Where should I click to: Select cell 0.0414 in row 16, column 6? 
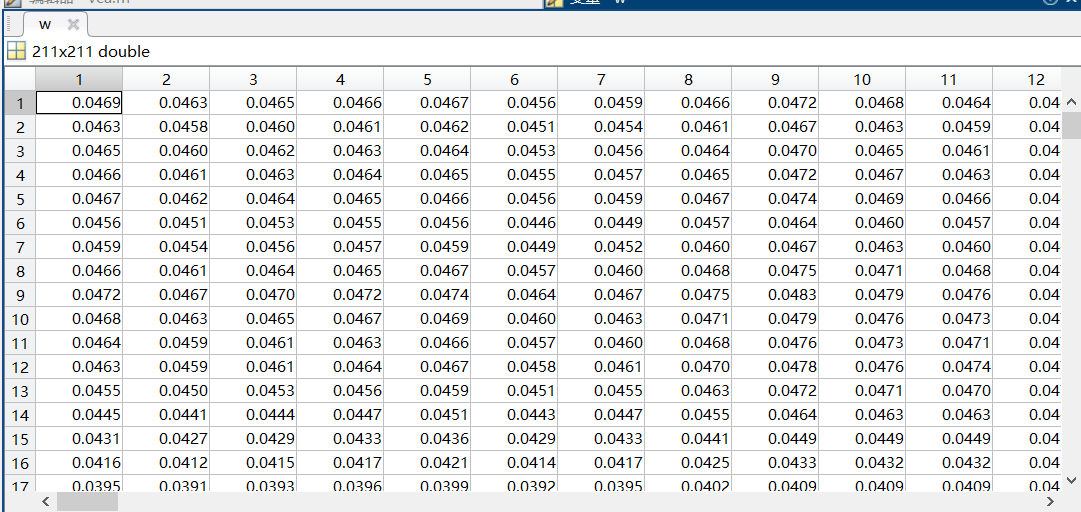click(x=514, y=462)
